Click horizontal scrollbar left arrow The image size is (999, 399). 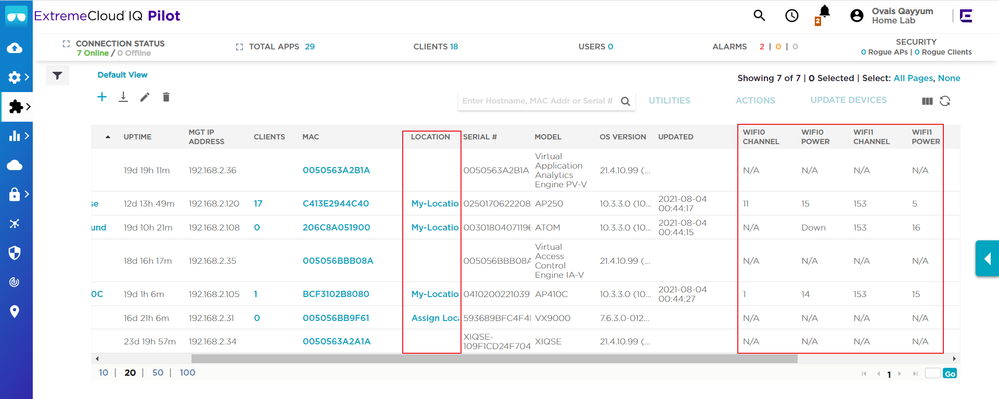click(96, 359)
